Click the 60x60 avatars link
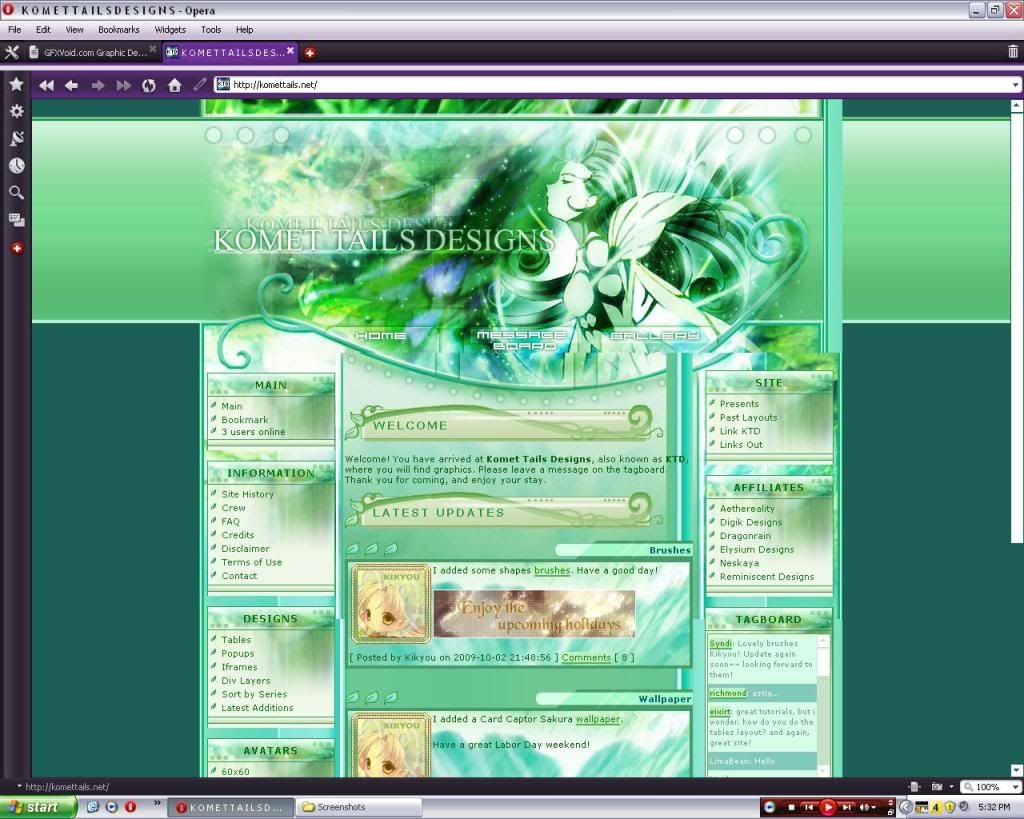The width and height of the screenshot is (1024, 819). (x=235, y=771)
